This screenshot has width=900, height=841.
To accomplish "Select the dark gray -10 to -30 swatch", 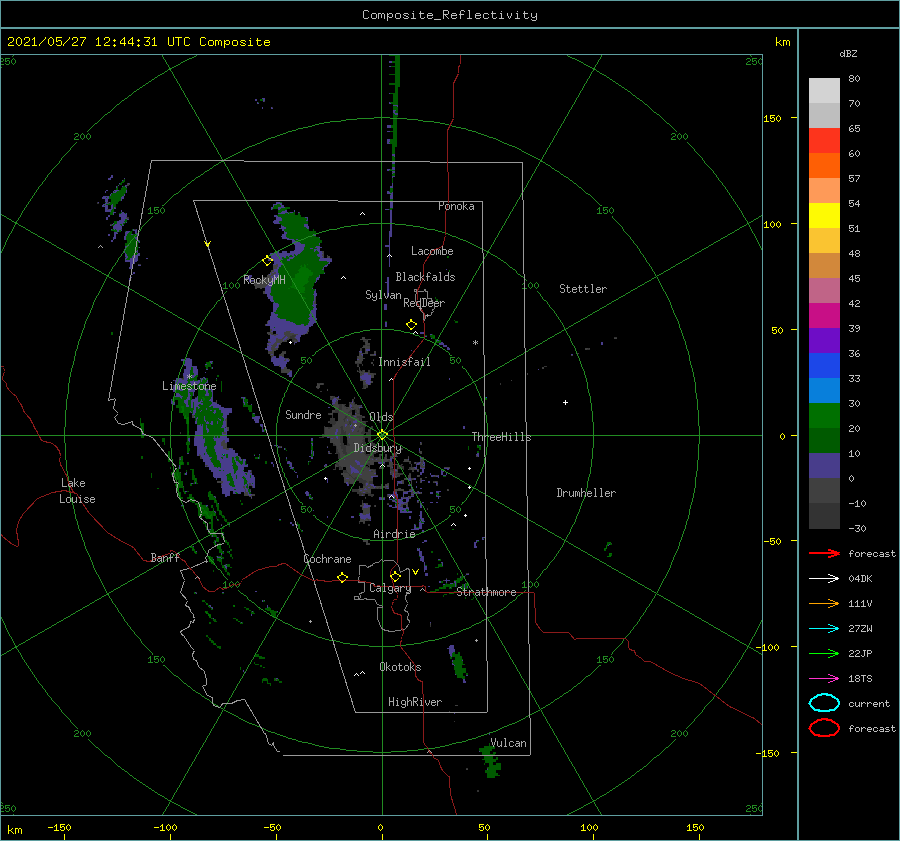I will (824, 516).
